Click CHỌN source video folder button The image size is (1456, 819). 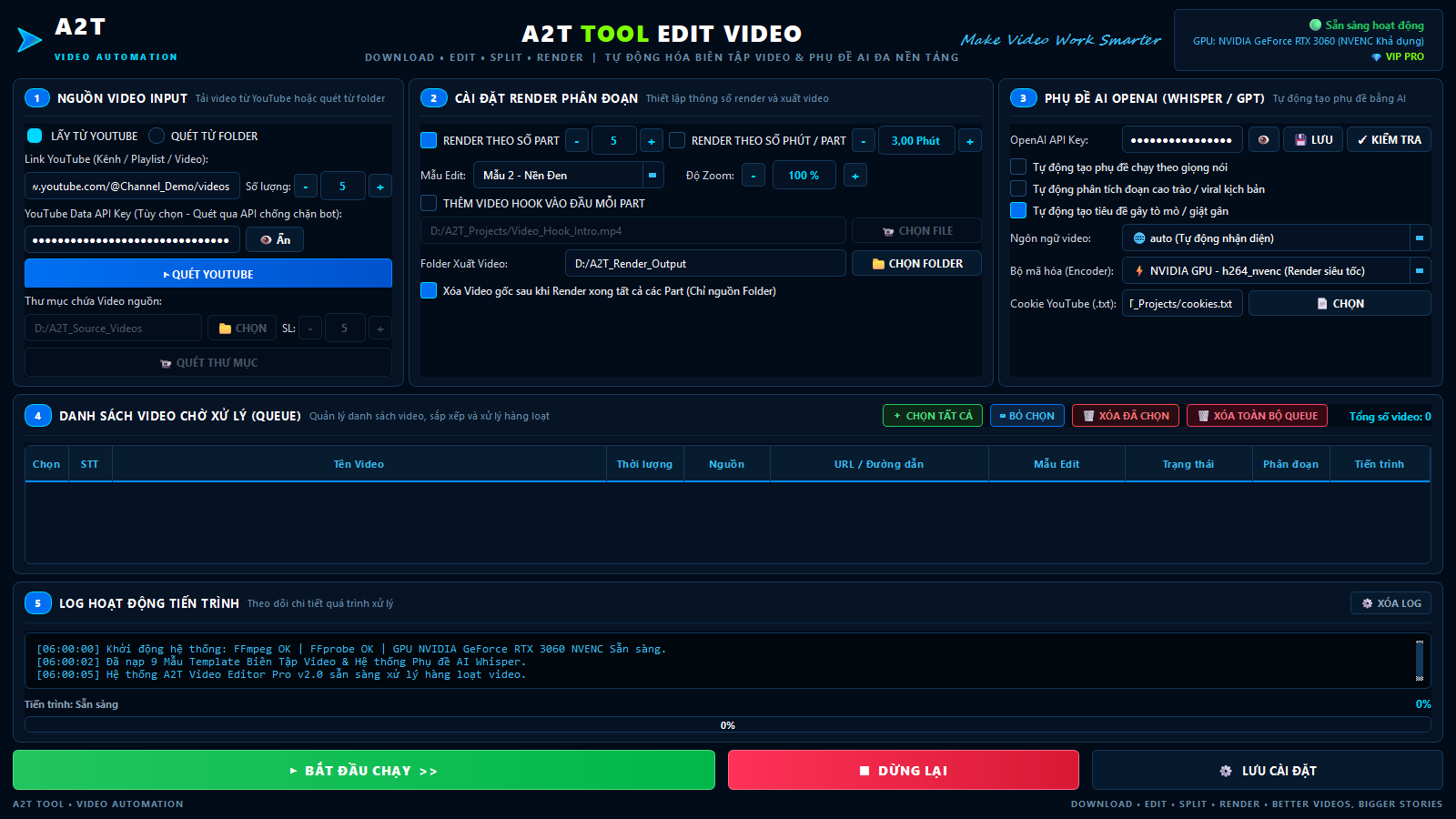point(242,328)
